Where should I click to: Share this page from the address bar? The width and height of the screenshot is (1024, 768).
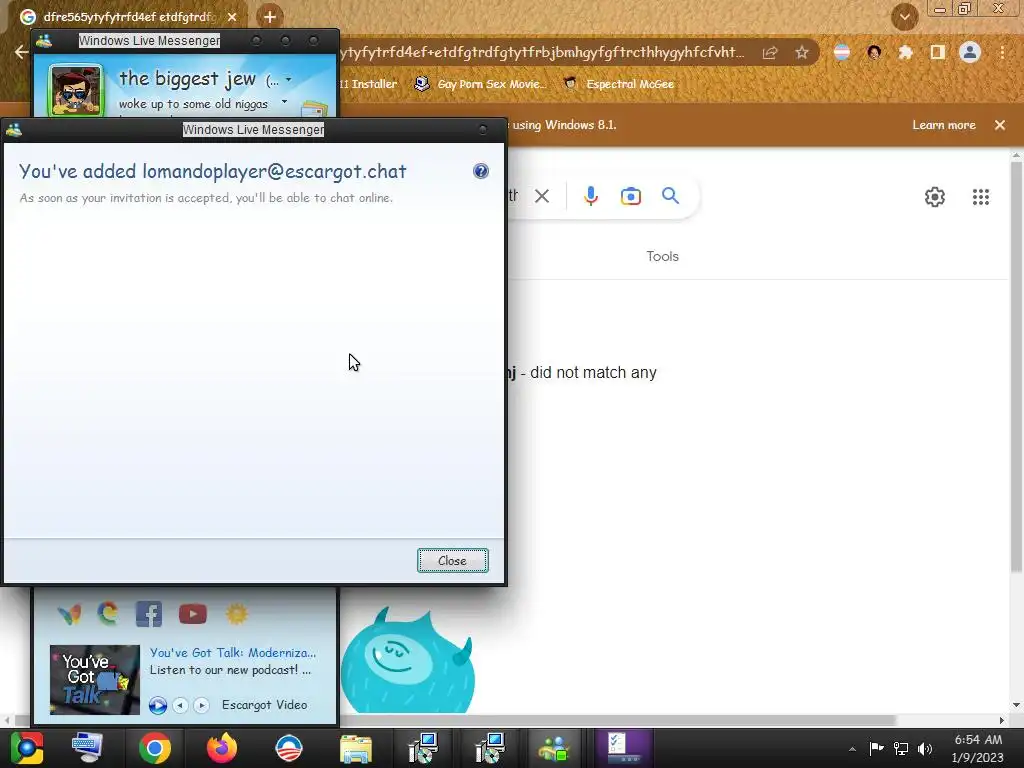(770, 52)
